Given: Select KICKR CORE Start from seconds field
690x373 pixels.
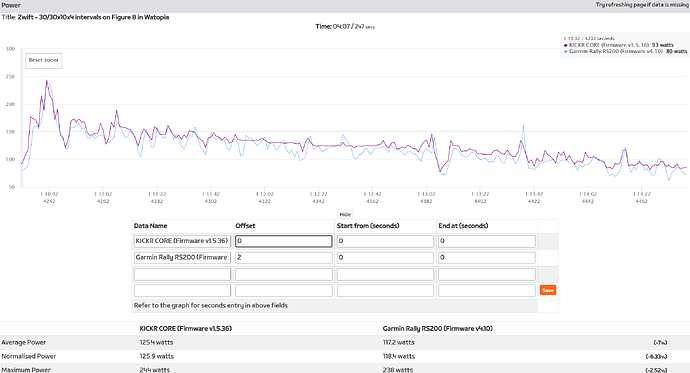Looking at the screenshot, I should [x=385, y=241].
